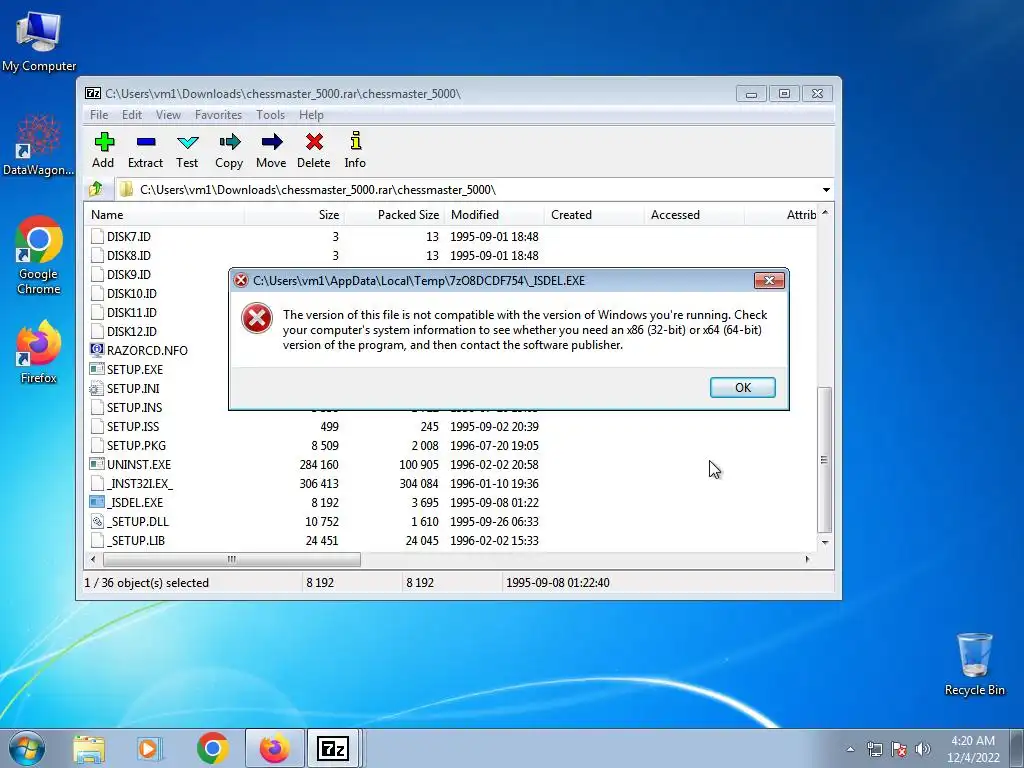Open the Help menu
This screenshot has height=768, width=1024.
click(x=311, y=115)
